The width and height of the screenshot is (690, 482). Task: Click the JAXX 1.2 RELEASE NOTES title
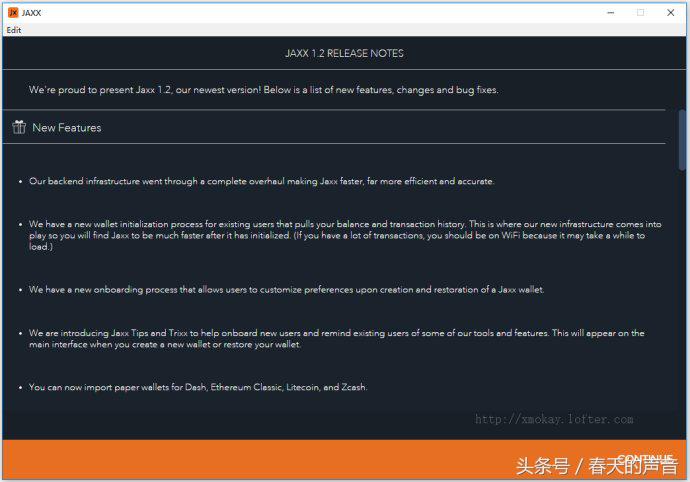coord(344,53)
